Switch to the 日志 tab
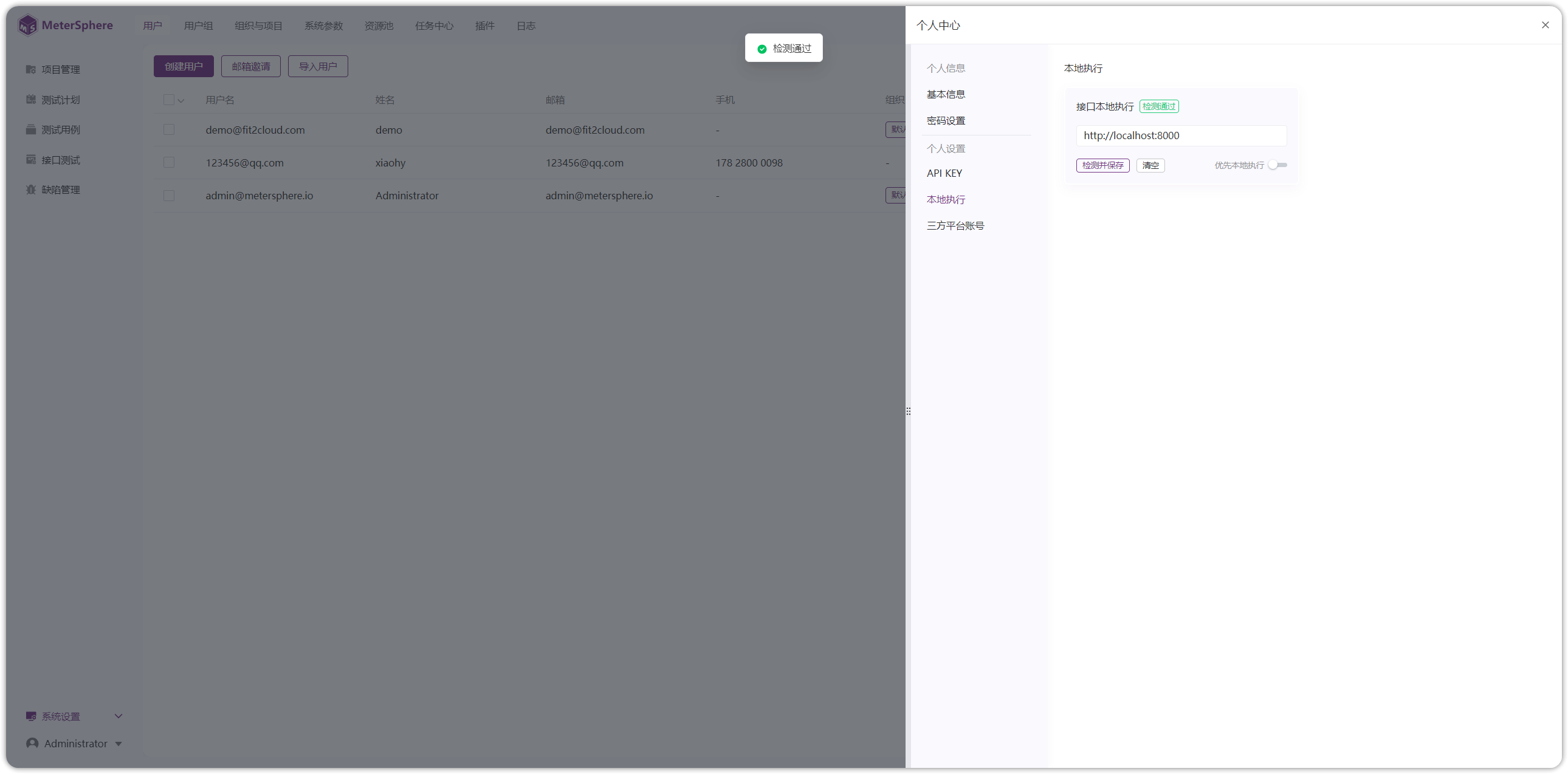This screenshot has width=1568, height=774. click(526, 26)
